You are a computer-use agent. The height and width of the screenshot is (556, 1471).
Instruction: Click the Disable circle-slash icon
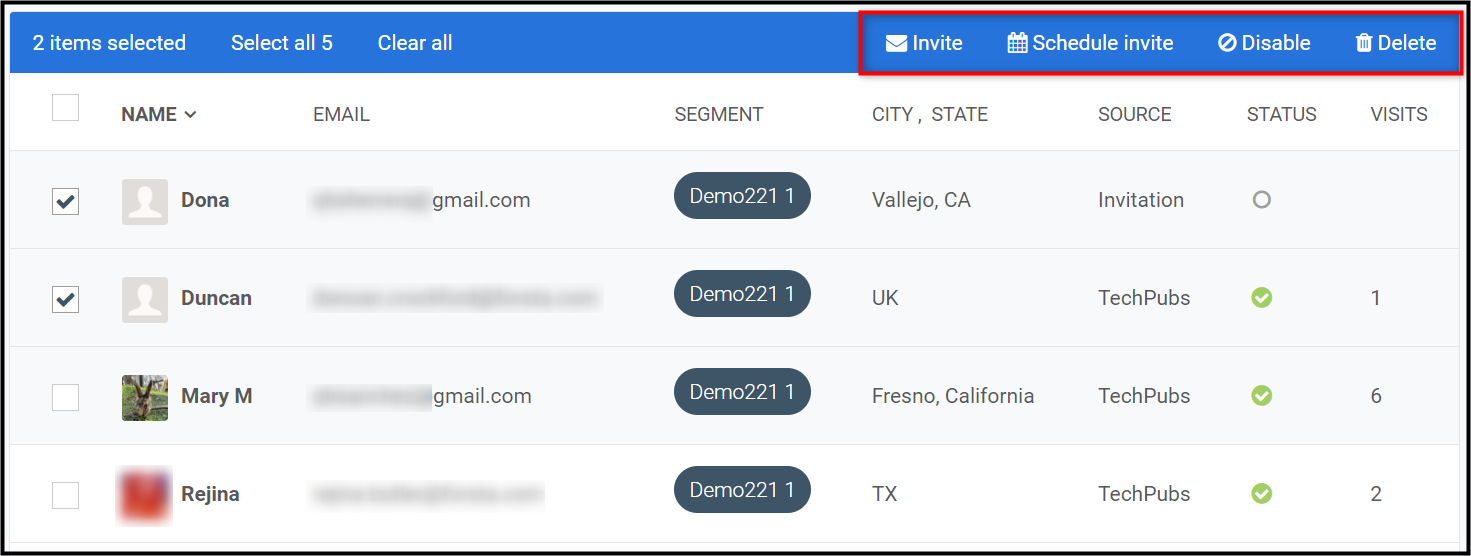(1227, 43)
